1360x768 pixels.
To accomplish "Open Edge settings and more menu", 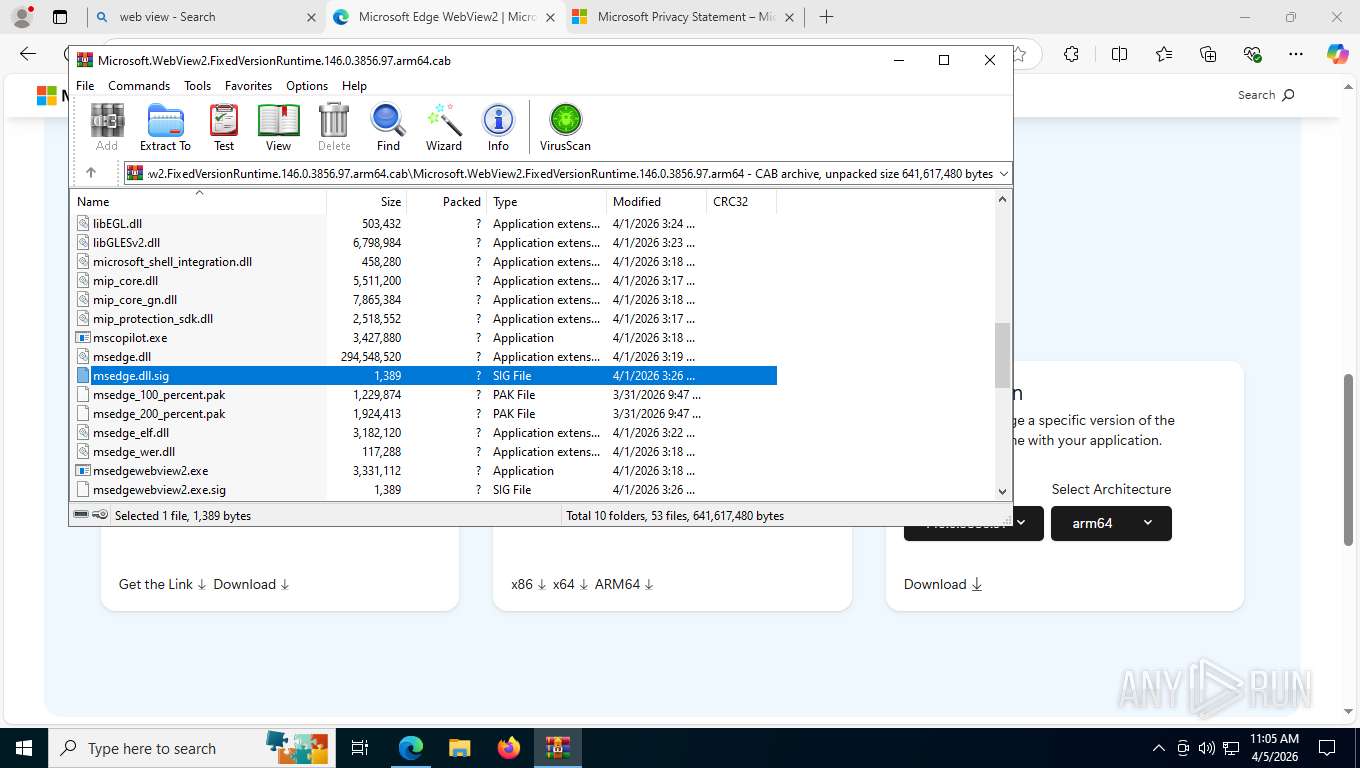I will tap(1296, 54).
